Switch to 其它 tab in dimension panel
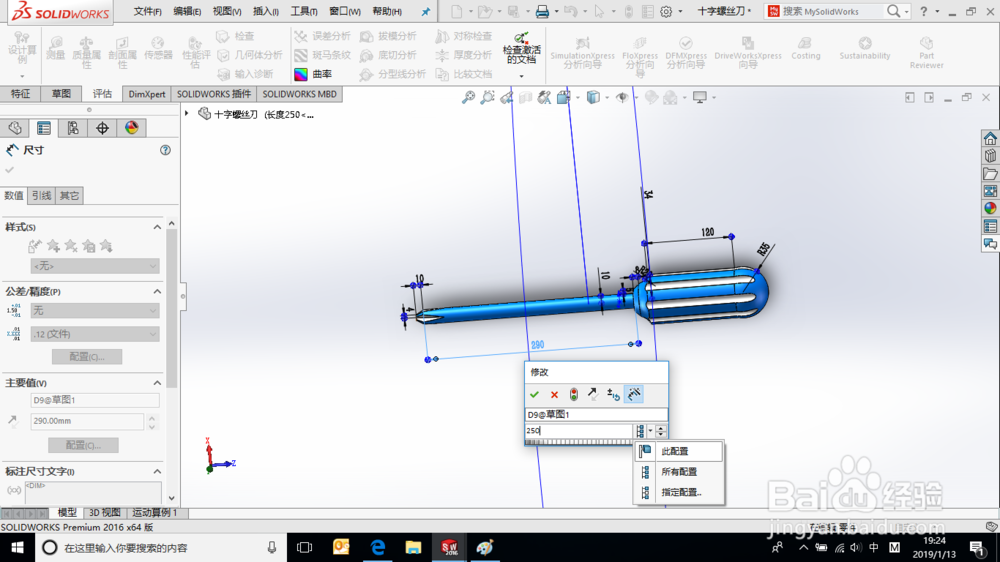 70,195
